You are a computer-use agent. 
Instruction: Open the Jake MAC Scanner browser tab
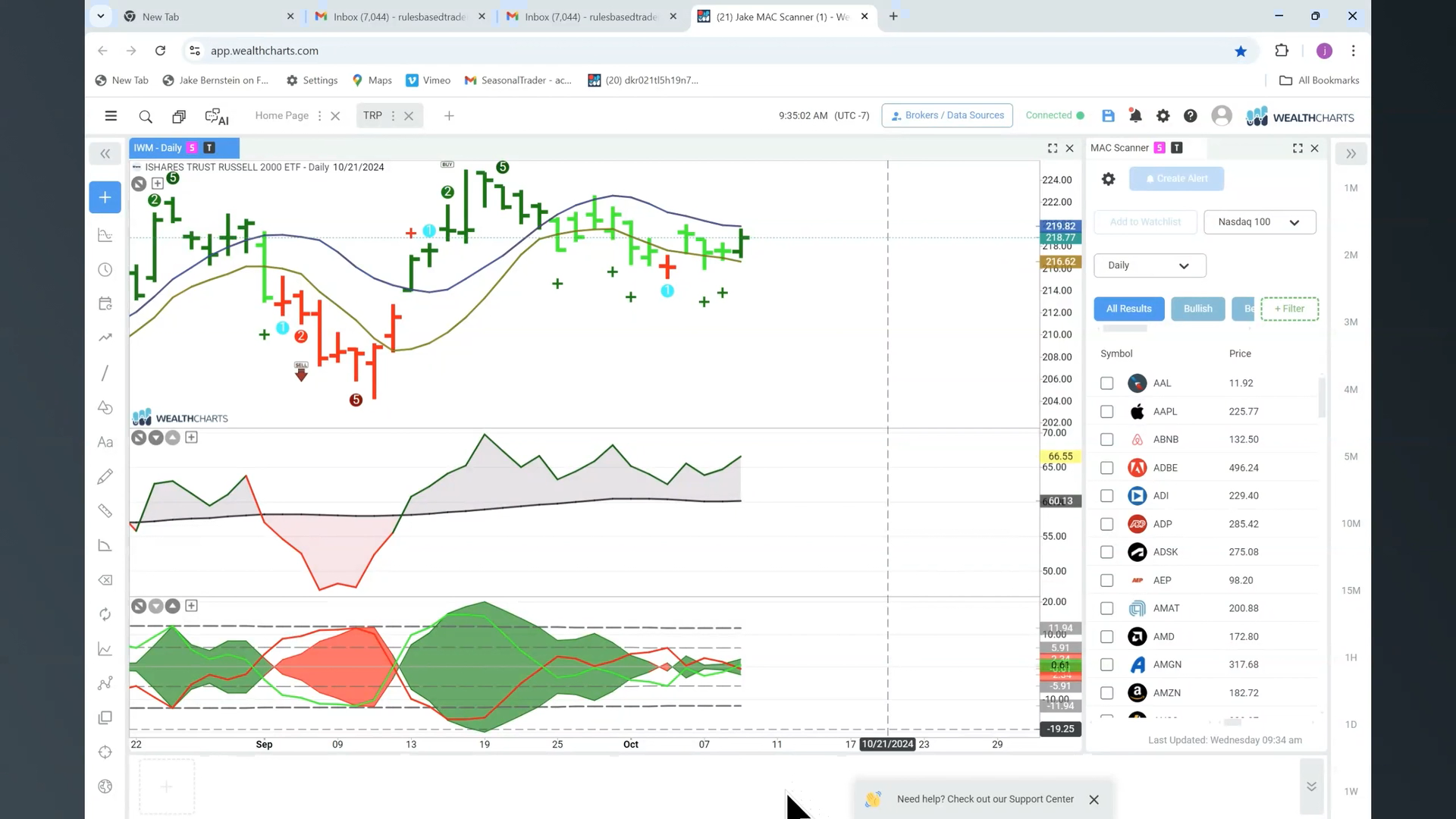[x=783, y=17]
